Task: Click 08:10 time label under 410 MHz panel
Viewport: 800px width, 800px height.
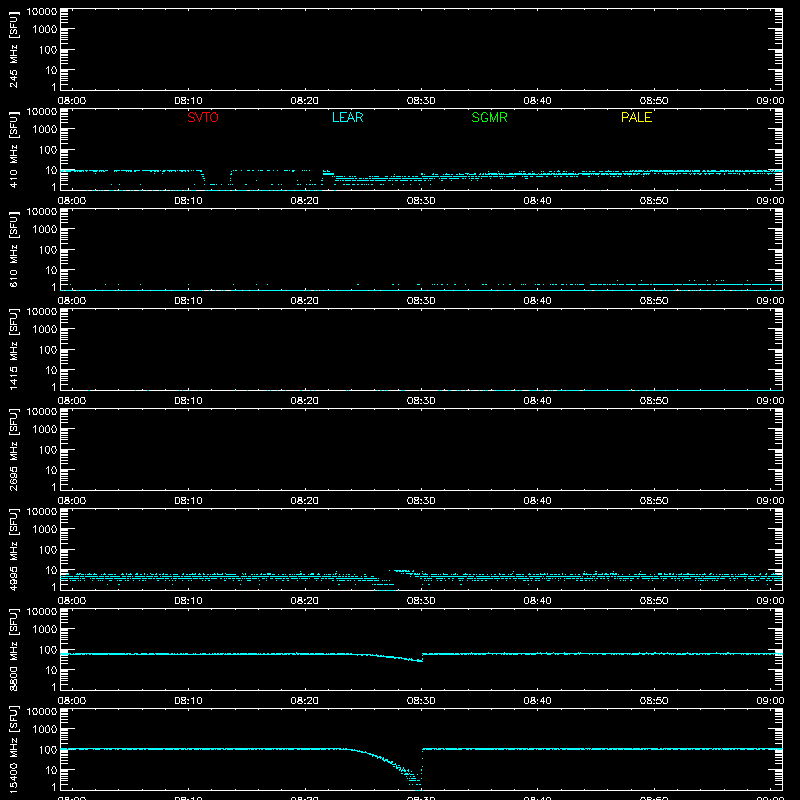Action: (188, 201)
